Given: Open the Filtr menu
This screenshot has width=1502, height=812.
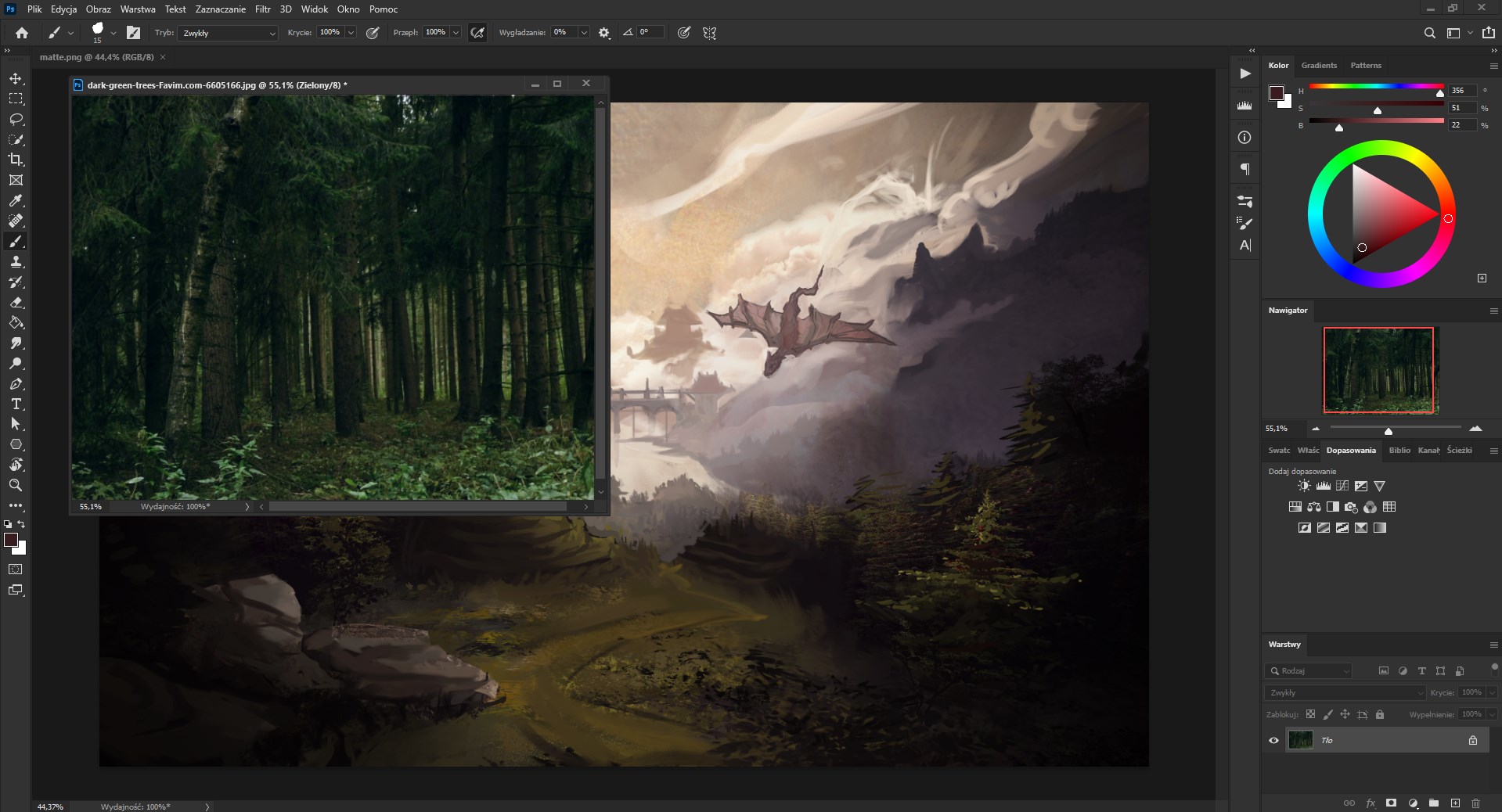Looking at the screenshot, I should pyautogui.click(x=263, y=9).
